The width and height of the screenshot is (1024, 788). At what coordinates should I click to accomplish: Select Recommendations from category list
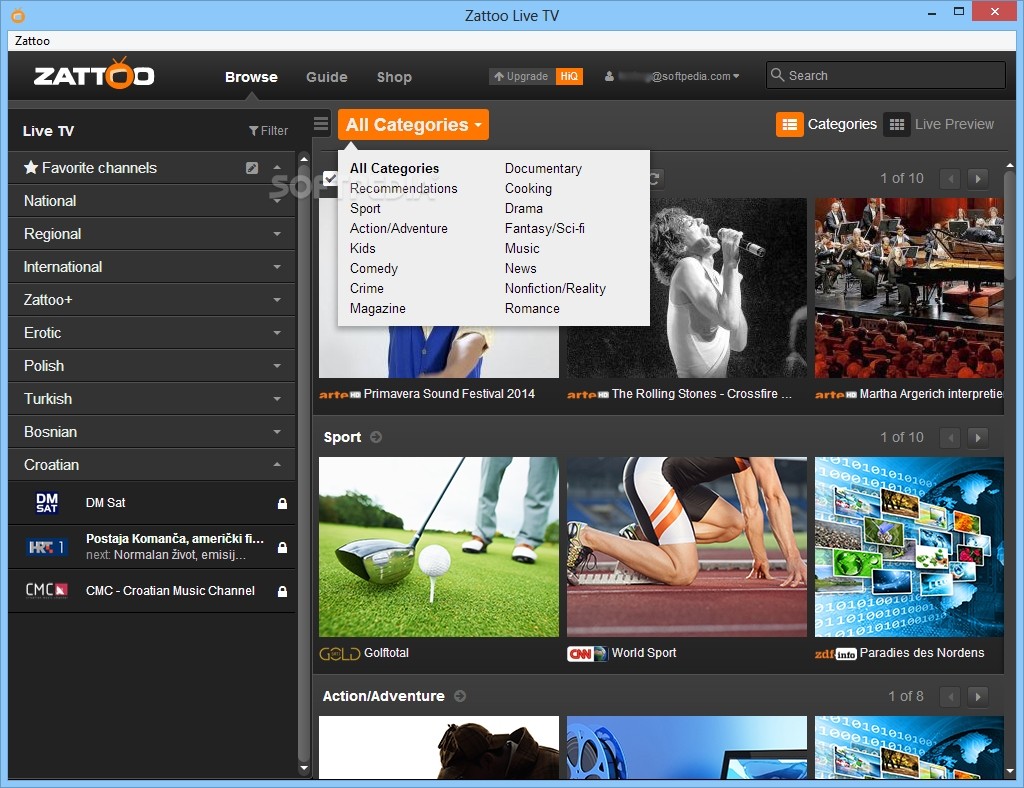404,188
